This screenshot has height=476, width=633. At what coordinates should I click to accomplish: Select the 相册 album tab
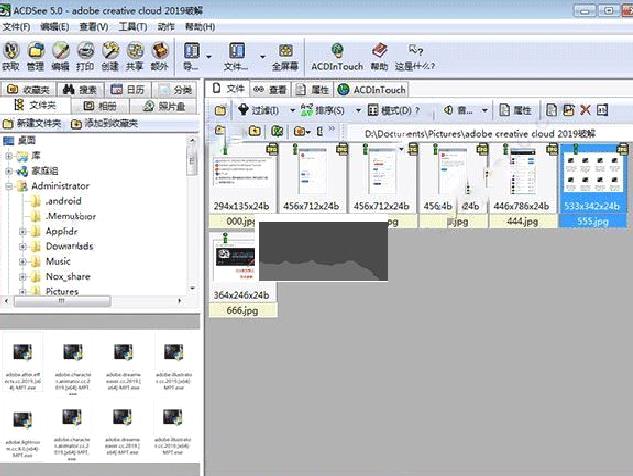pos(100,106)
